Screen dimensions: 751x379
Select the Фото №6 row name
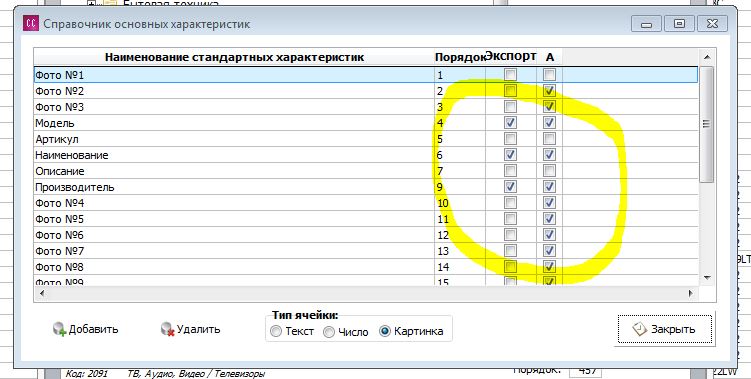pos(59,235)
